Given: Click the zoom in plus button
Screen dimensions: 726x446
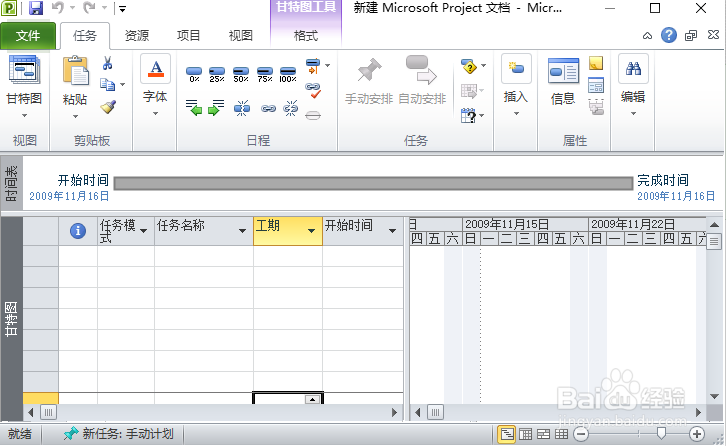Looking at the screenshot, I should (697, 434).
